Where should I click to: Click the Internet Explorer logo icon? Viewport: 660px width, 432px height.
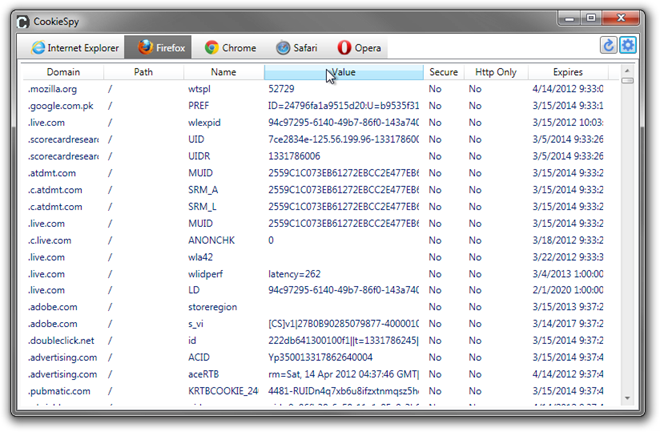coord(38,48)
